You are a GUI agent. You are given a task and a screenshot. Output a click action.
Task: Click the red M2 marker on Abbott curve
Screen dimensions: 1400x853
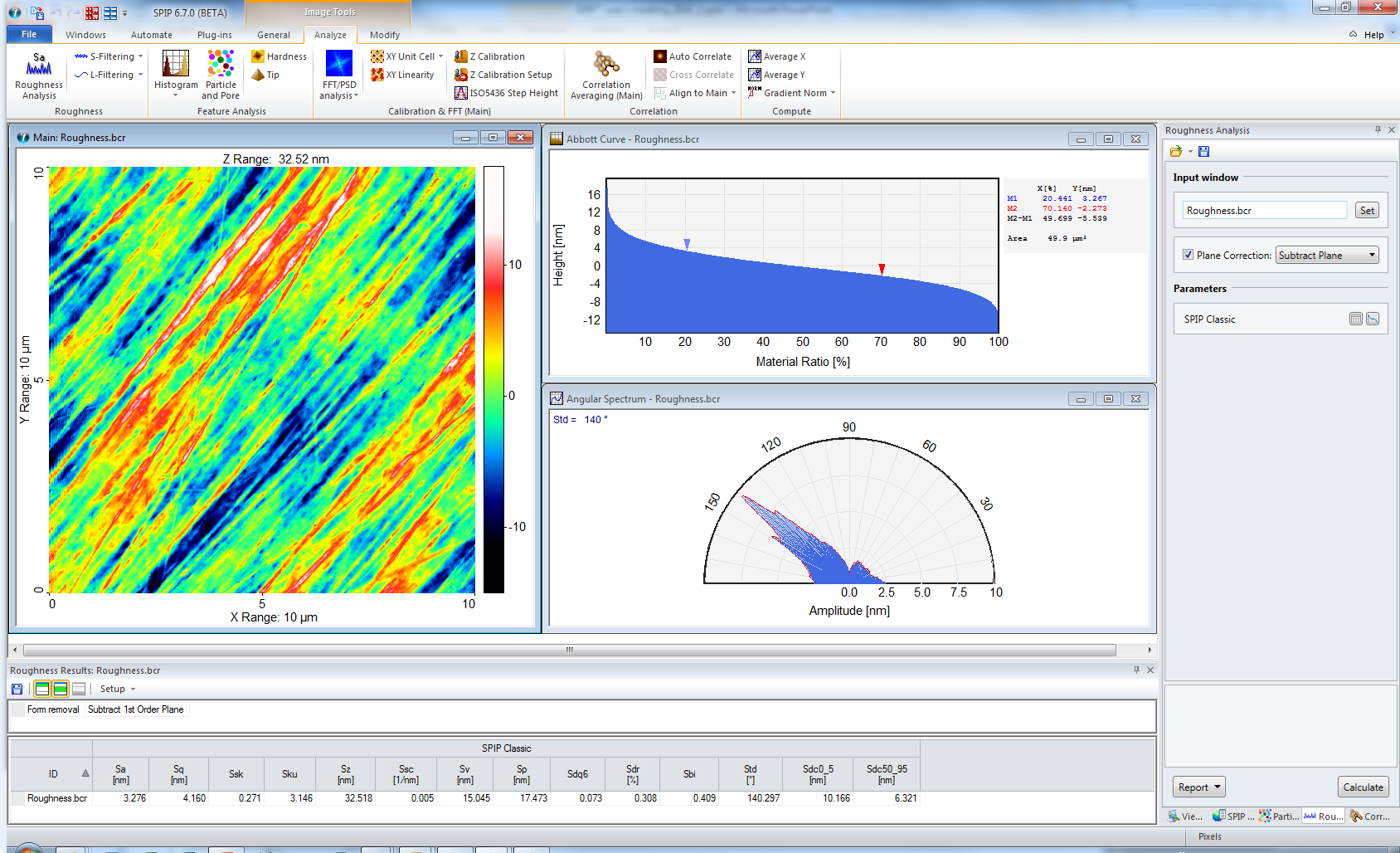coord(882,269)
